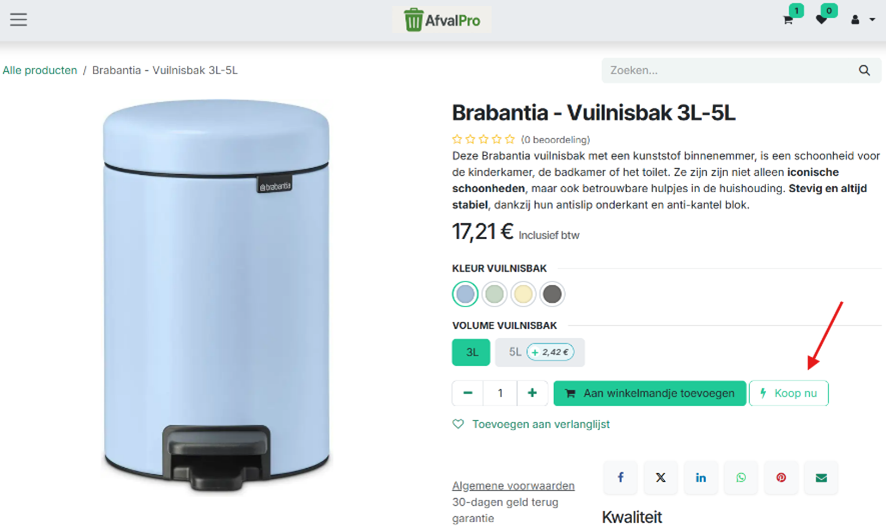Share product on Facebook

(620, 477)
